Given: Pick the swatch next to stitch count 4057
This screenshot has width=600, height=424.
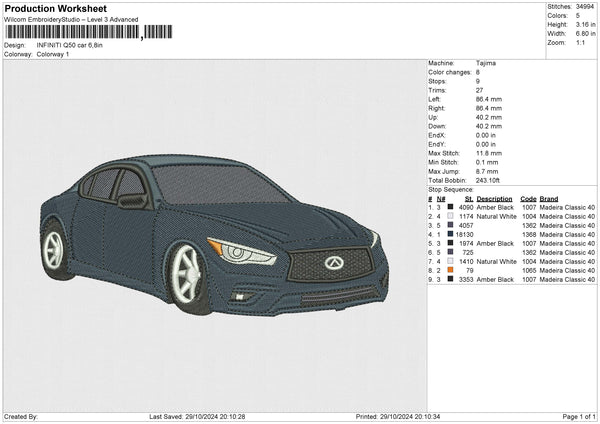Looking at the screenshot, I should (x=450, y=225).
